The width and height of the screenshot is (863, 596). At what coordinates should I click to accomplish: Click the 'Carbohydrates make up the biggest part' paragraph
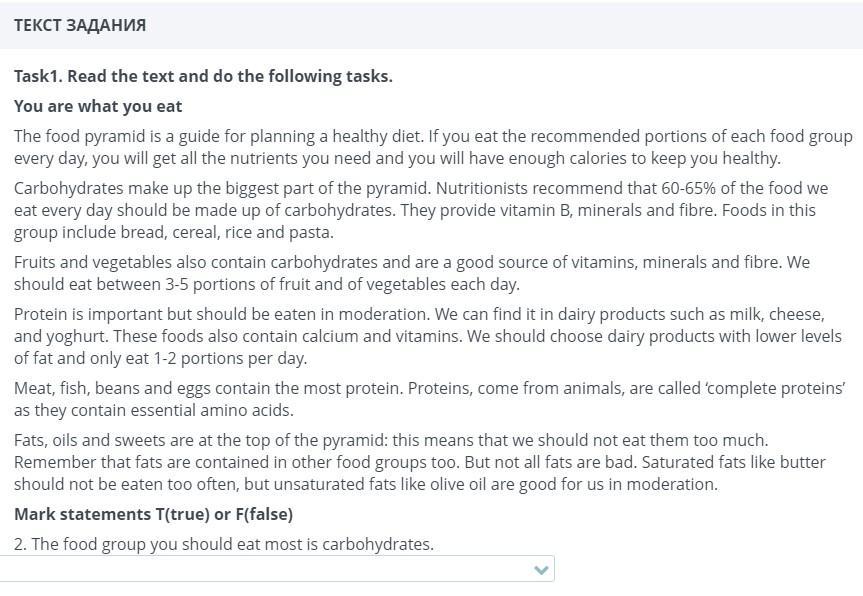(x=421, y=210)
